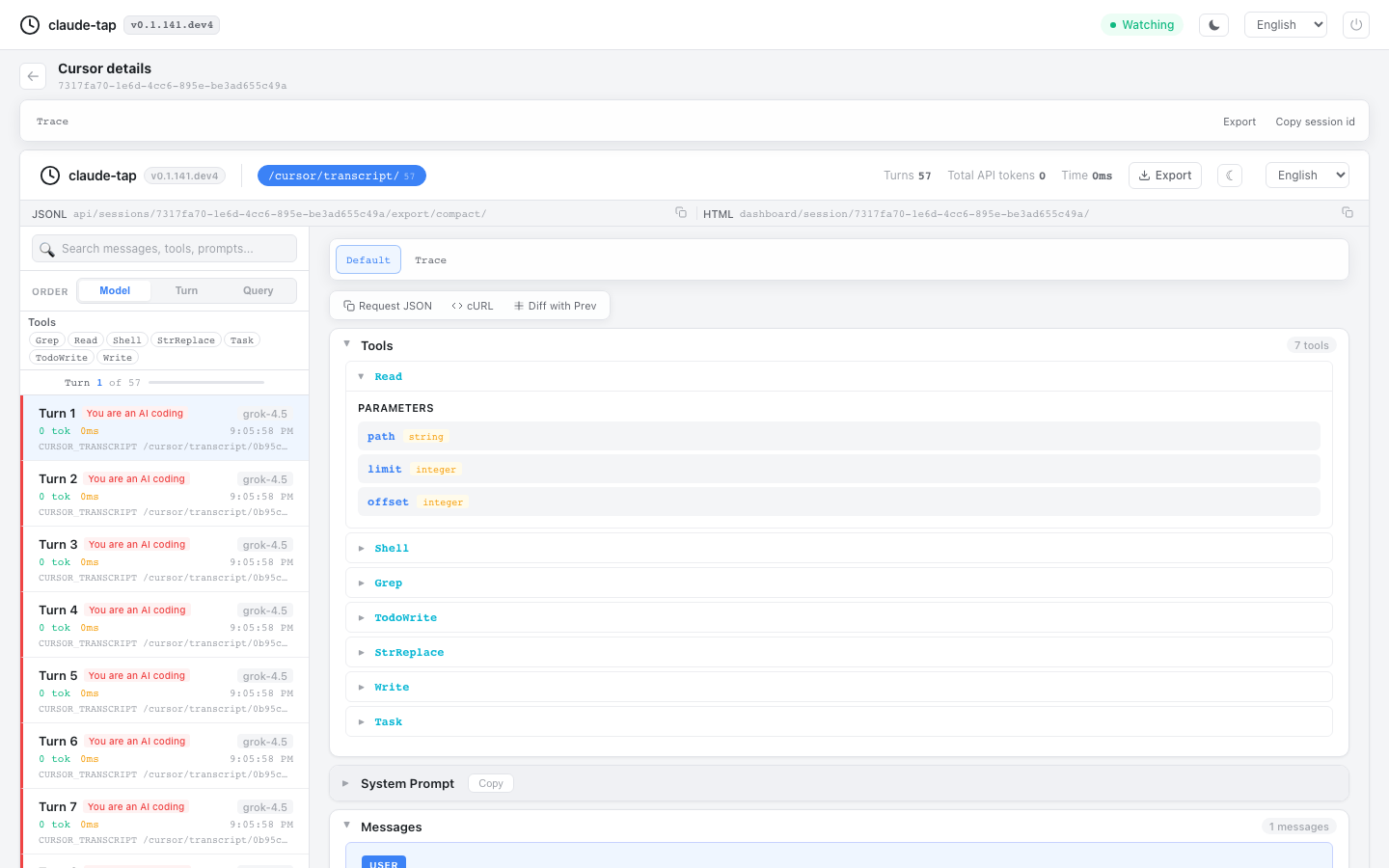Click the 1 messages count badge

(x=1298, y=827)
